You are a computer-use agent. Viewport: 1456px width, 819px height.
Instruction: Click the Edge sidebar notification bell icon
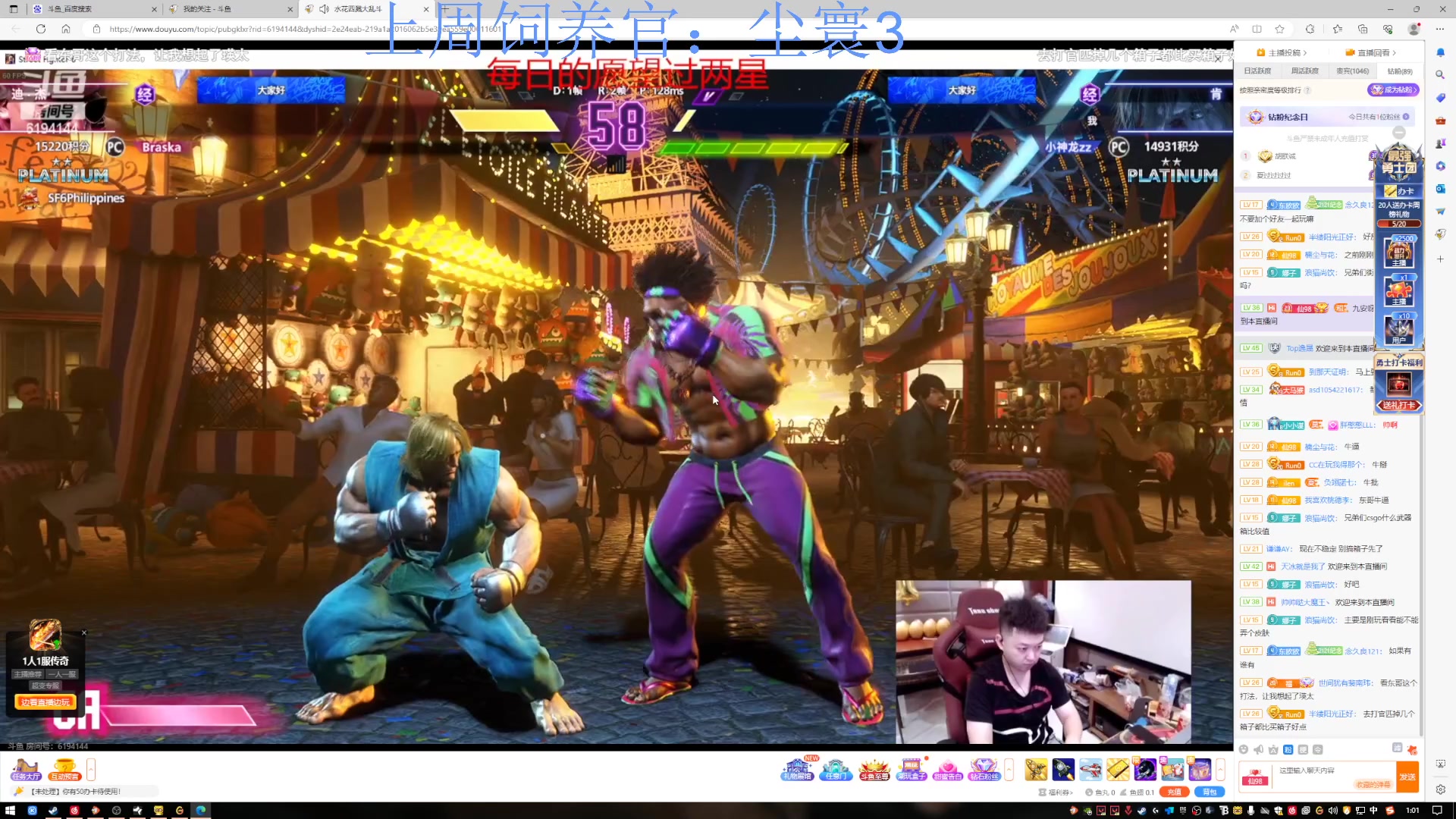(x=1440, y=52)
